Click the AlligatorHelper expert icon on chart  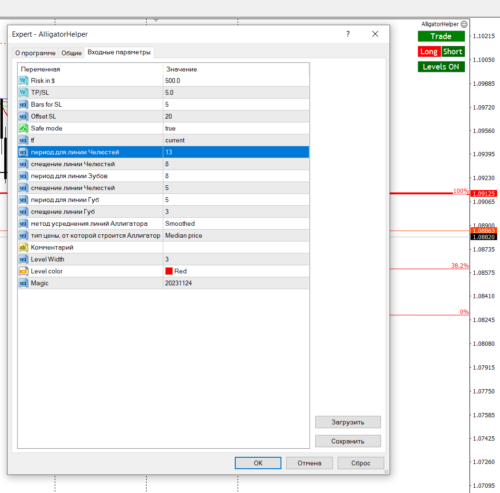coord(464,24)
